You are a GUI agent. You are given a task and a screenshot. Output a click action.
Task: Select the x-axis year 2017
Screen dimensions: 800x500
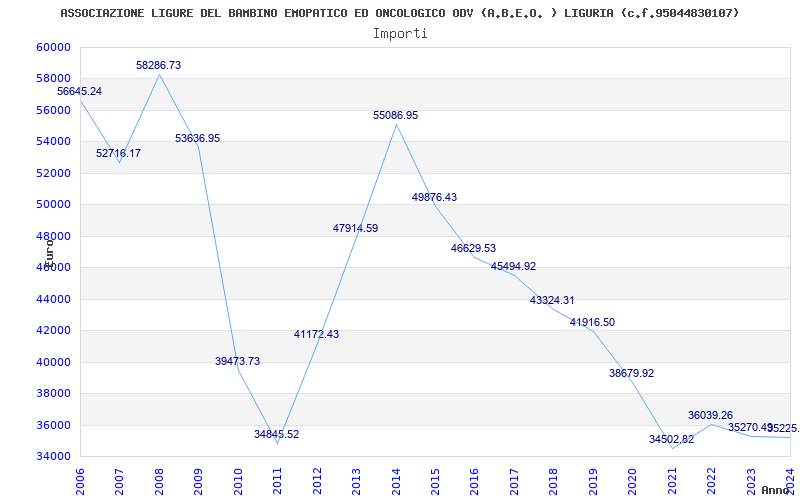coord(514,482)
